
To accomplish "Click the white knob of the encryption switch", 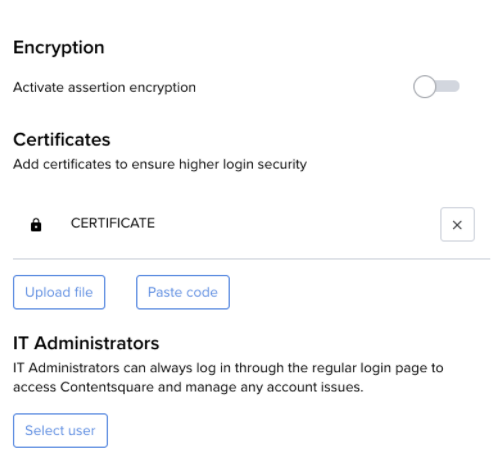I will tap(424, 87).
